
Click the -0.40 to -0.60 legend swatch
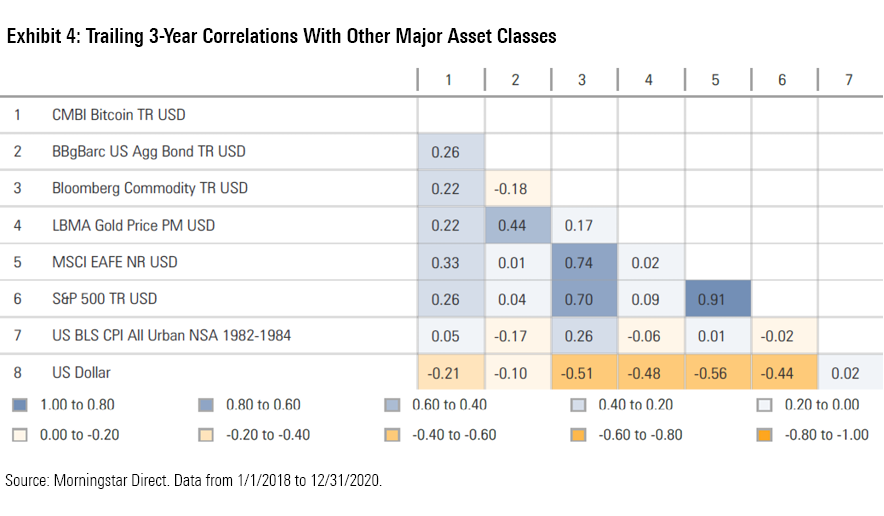tap(392, 435)
